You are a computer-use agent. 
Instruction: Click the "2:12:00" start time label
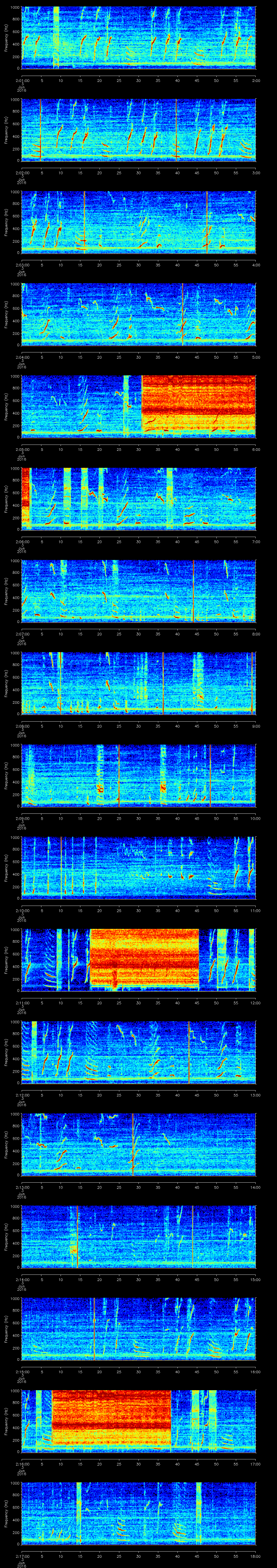pos(22,1095)
